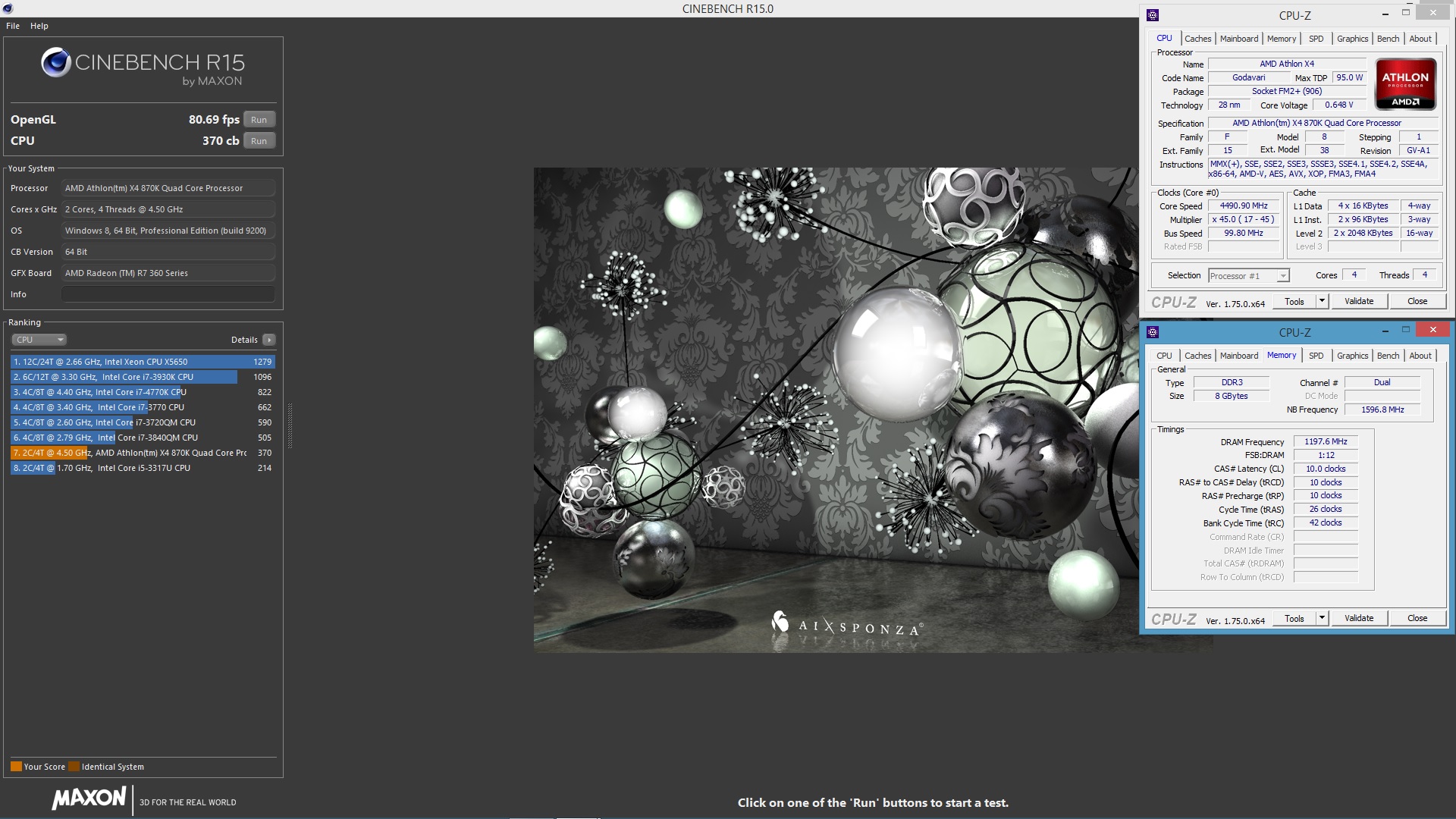Click the MAXON logo at the bottom
1456x819 pixels.
point(89,799)
